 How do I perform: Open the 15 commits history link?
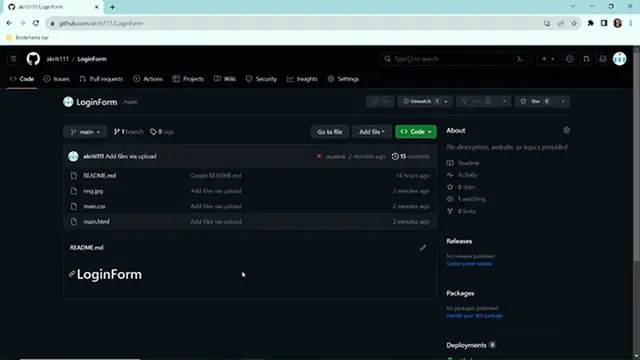[x=411, y=156]
